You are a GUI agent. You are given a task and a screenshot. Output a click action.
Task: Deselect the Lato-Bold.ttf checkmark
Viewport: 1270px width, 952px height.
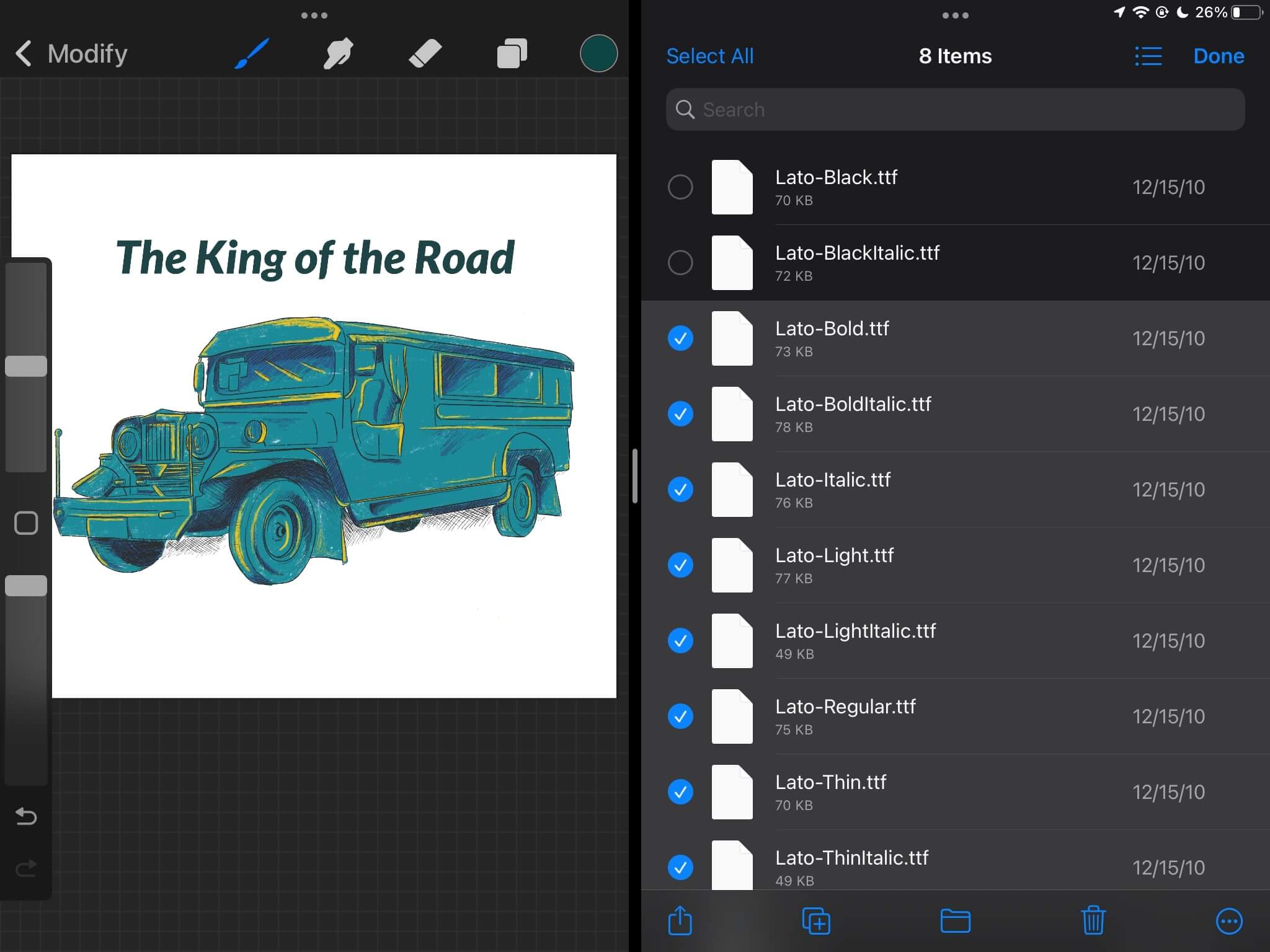[x=680, y=338]
